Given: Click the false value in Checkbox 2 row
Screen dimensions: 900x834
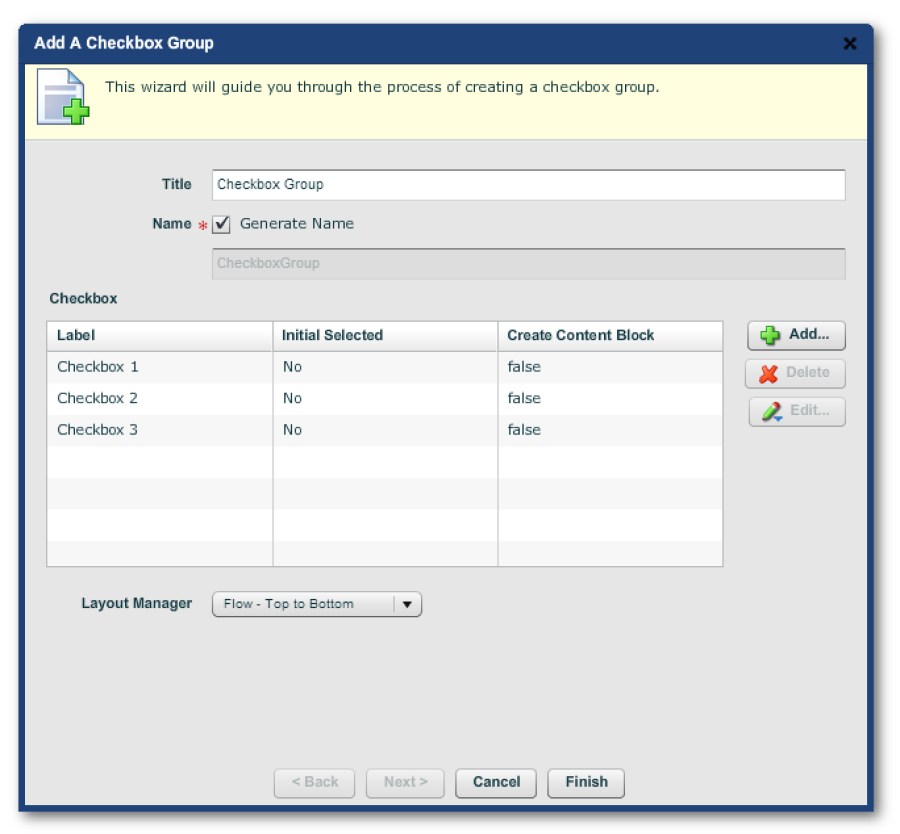Looking at the screenshot, I should [524, 398].
